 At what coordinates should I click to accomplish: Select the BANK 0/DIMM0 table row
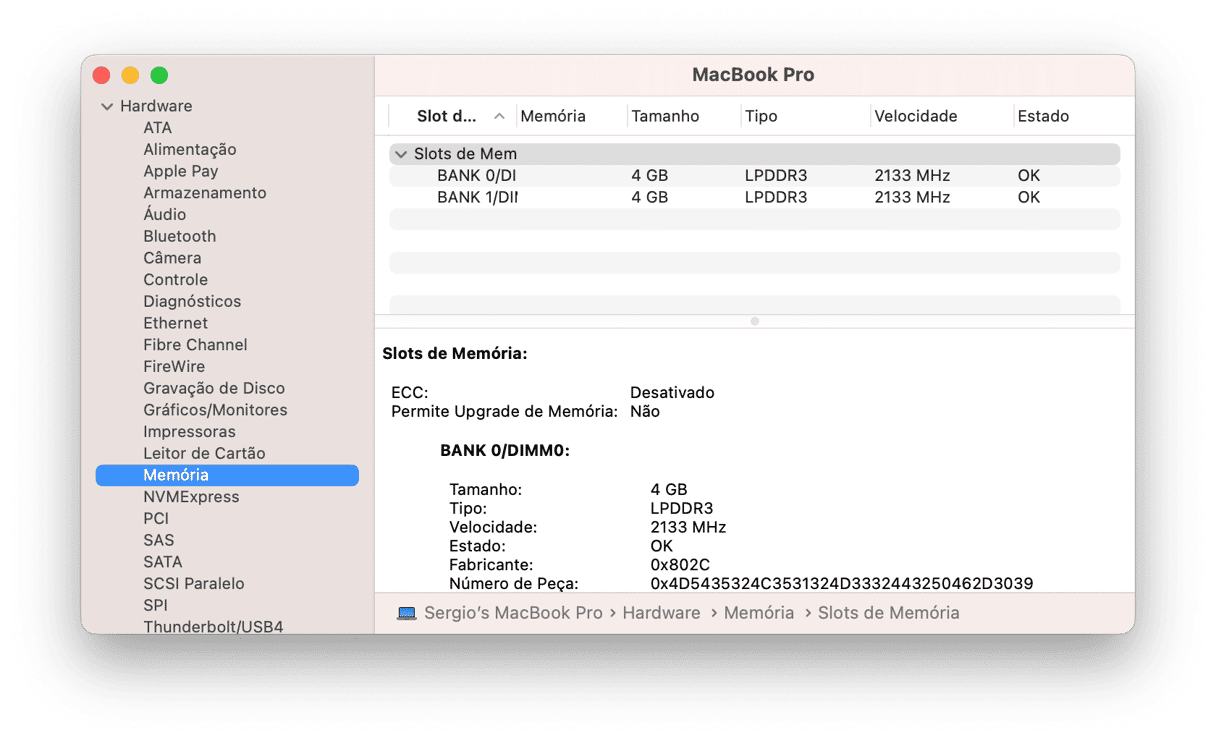click(754, 175)
